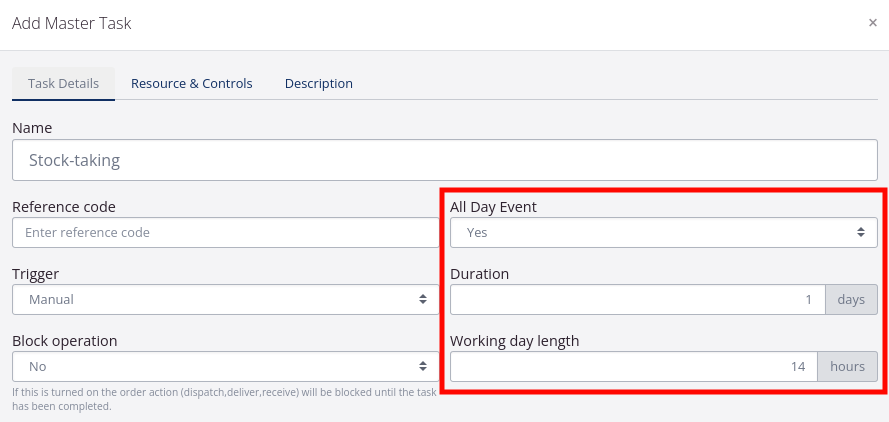Click the Name field containing Stock-taking

point(444,160)
